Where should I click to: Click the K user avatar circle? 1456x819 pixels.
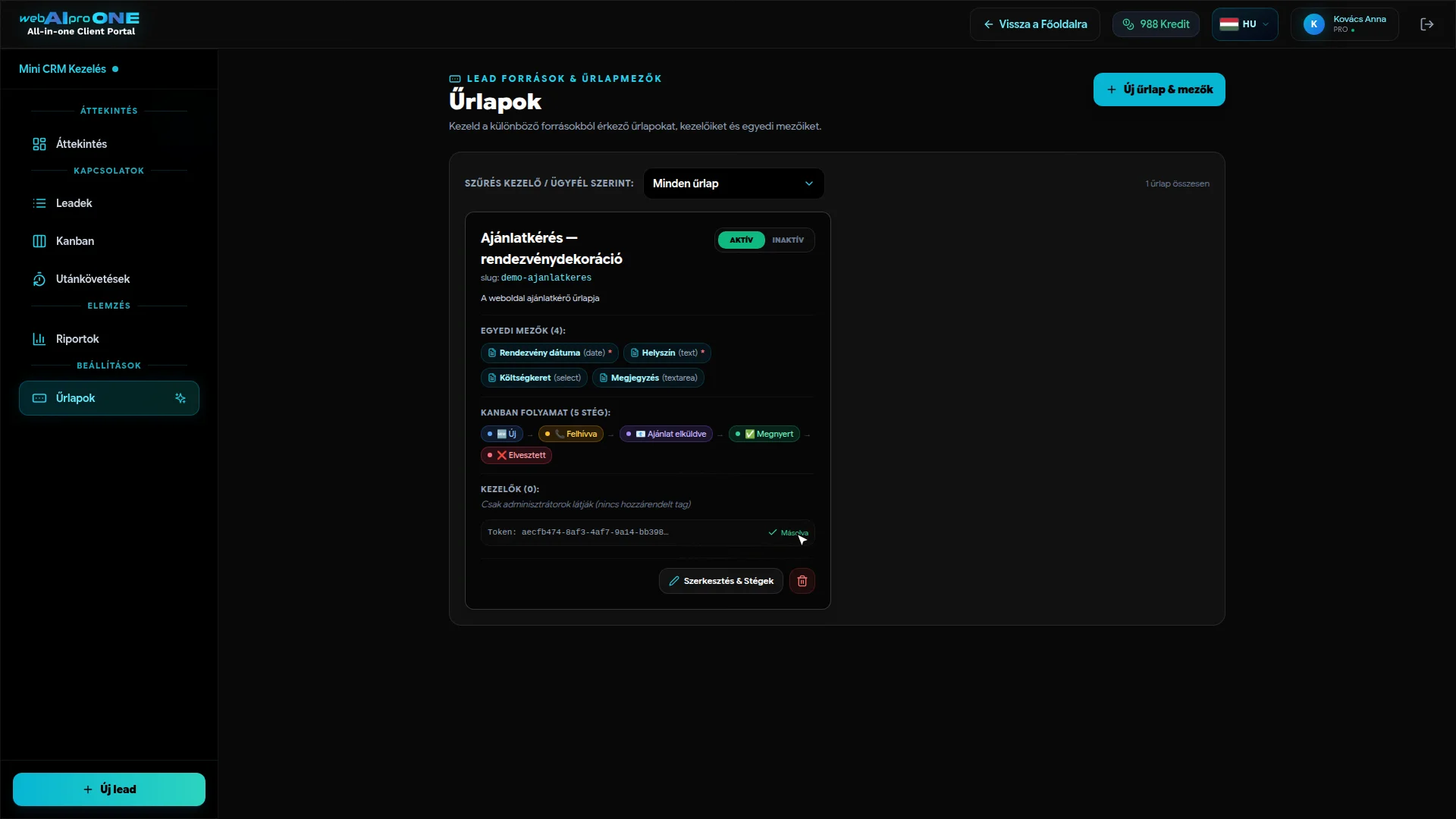pos(1314,24)
